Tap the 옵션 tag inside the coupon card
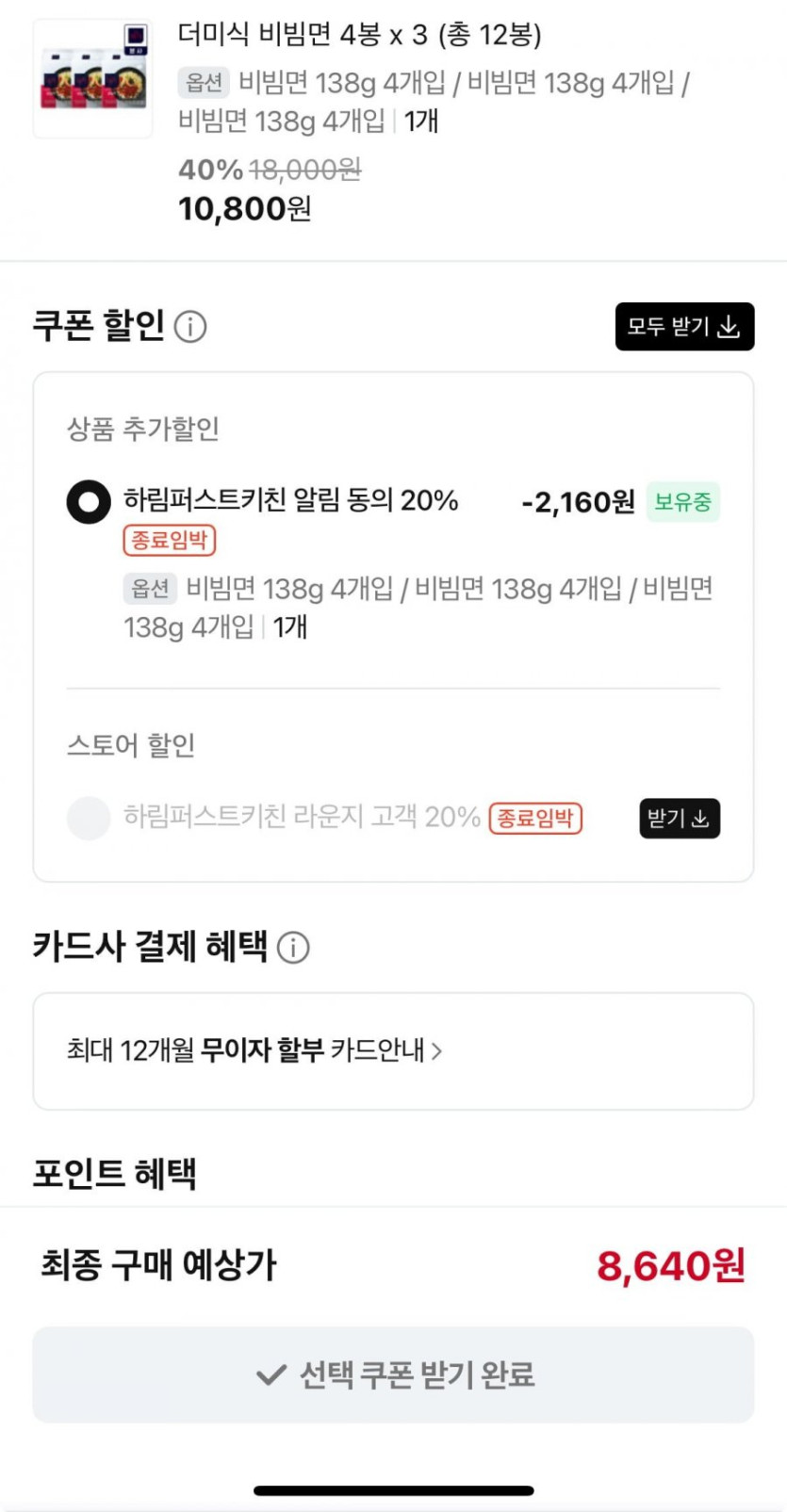 pyautogui.click(x=151, y=589)
